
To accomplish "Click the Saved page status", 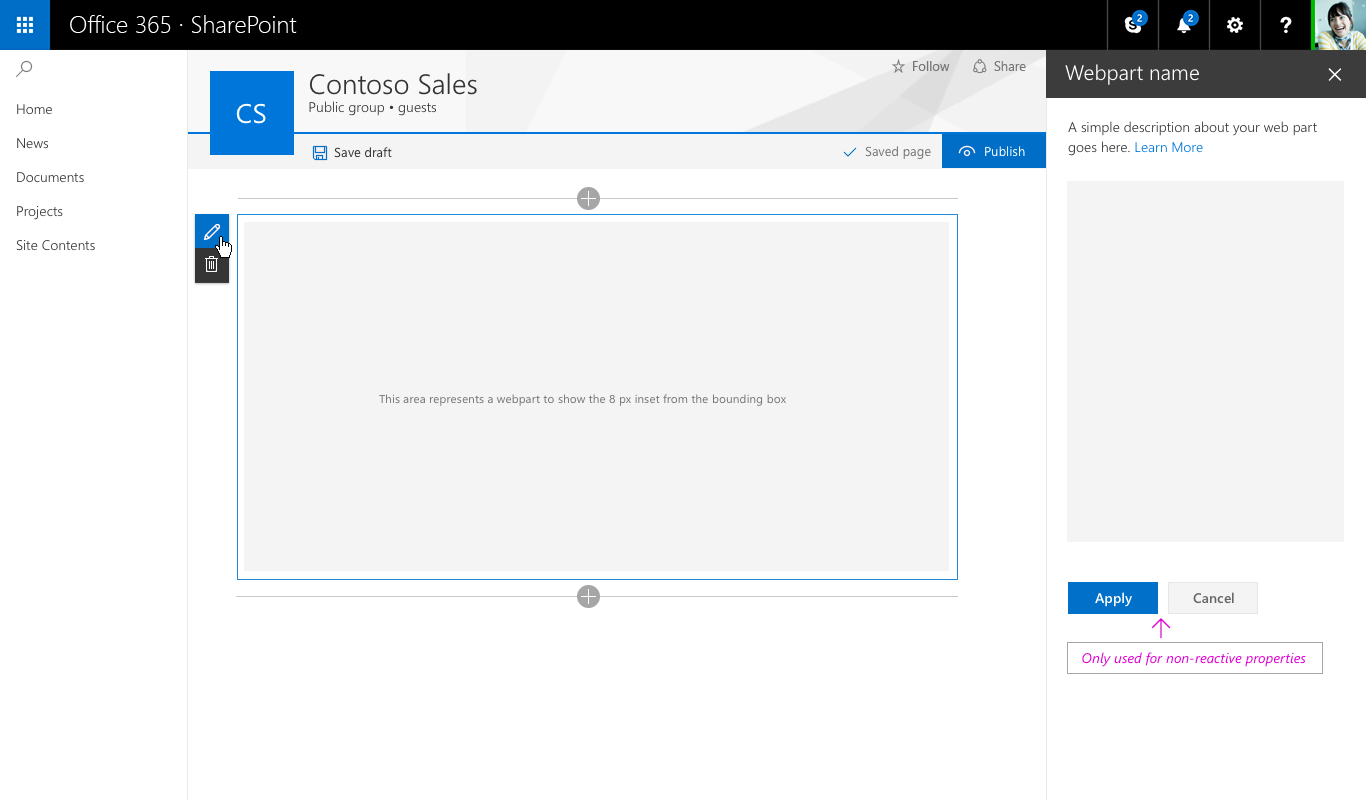I will click(887, 152).
